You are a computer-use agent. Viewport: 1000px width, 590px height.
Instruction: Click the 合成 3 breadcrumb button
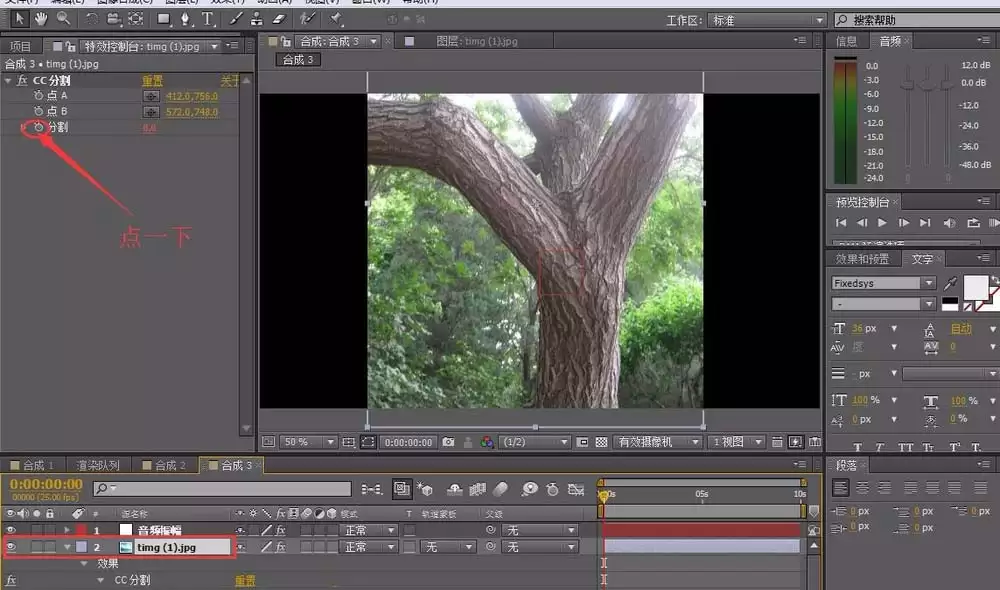pyautogui.click(x=298, y=60)
